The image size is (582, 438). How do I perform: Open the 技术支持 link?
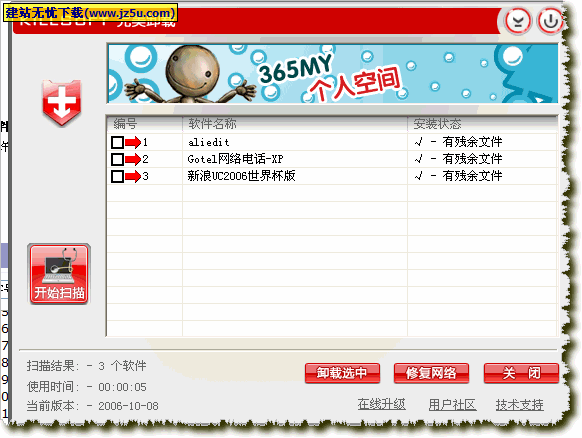point(520,404)
